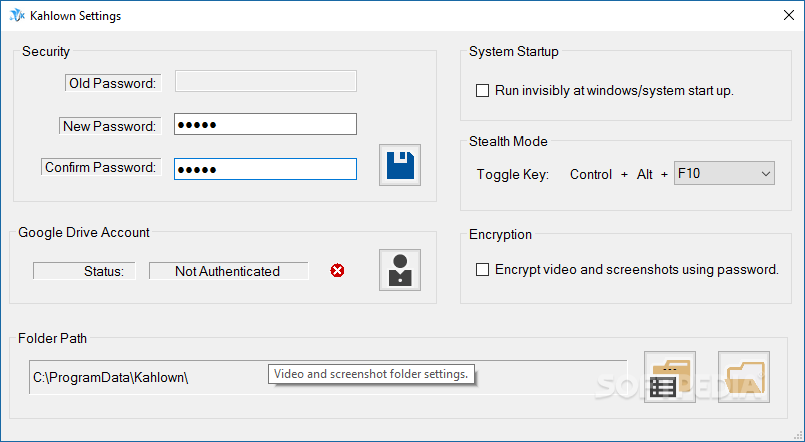Image resolution: width=805 pixels, height=442 pixels.
Task: Click the Folder Path group title
Action: pos(52,338)
